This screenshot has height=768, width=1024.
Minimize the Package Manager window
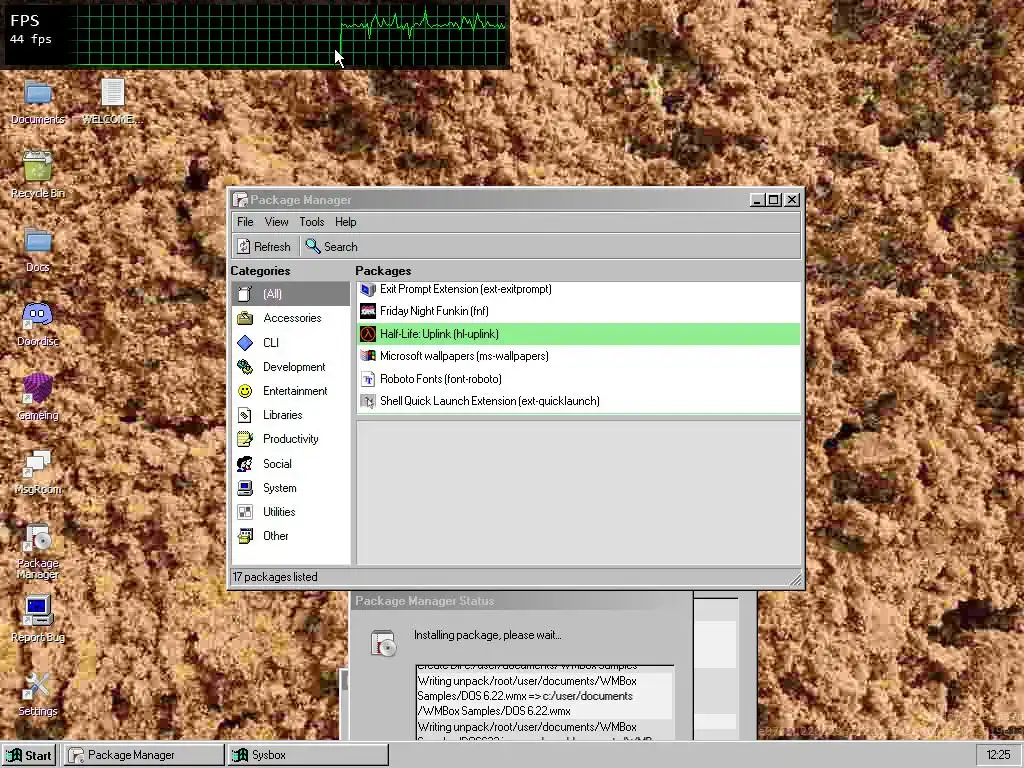coord(758,200)
